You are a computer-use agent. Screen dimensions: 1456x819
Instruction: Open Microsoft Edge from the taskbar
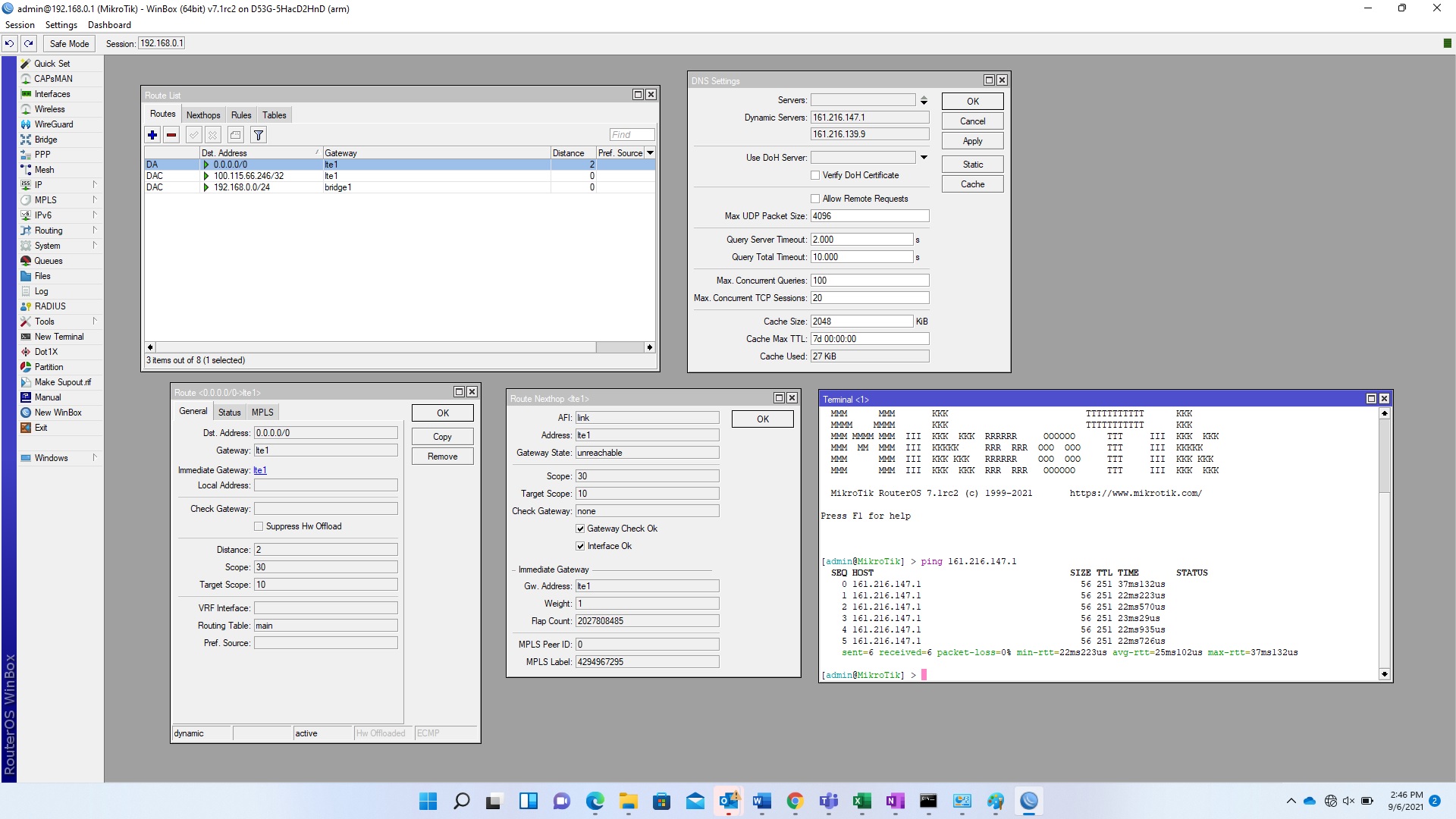pyautogui.click(x=595, y=801)
